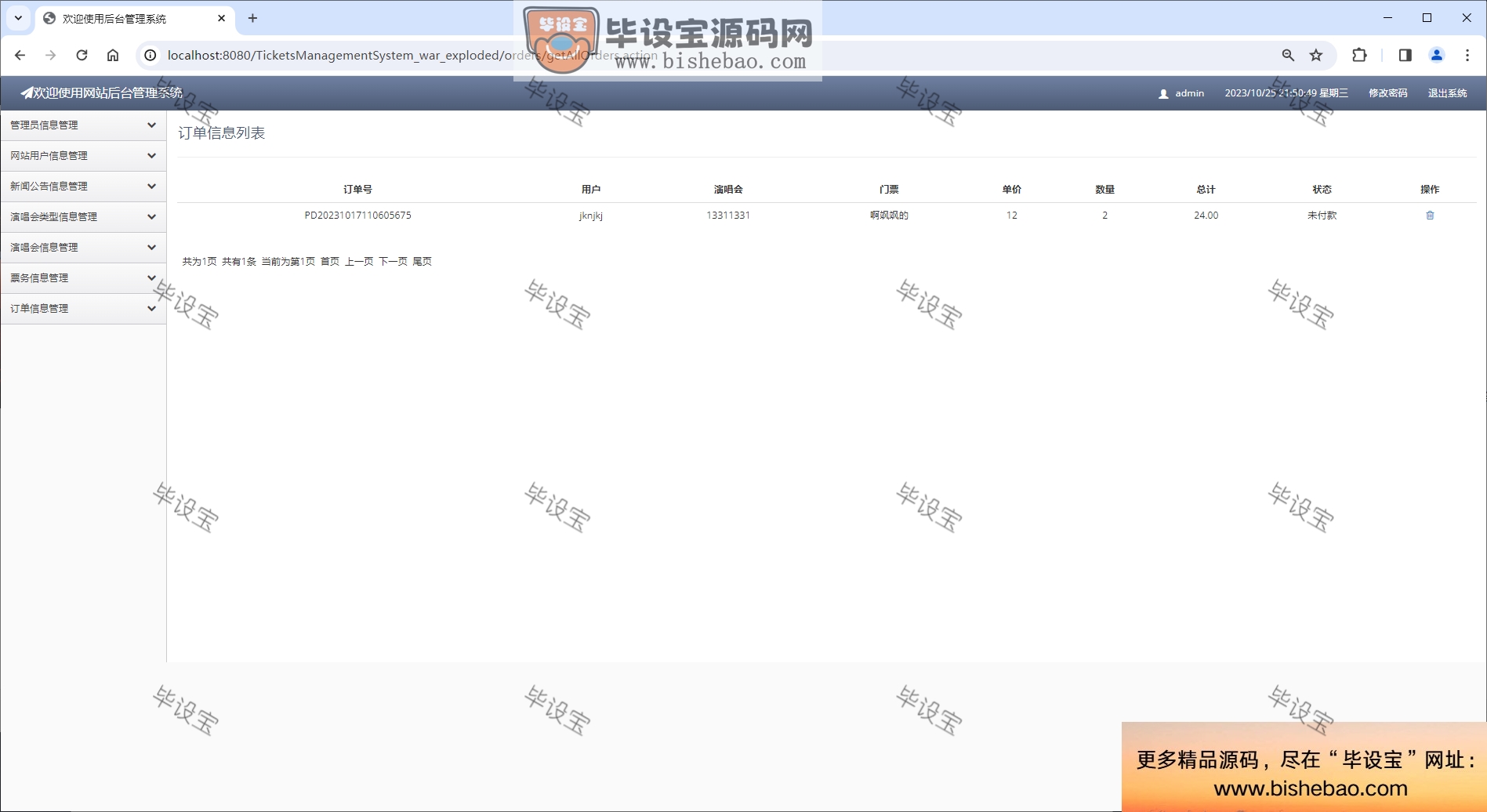This screenshot has width=1487, height=812.
Task: Open the zoom magnifier in address bar
Action: (x=1288, y=55)
